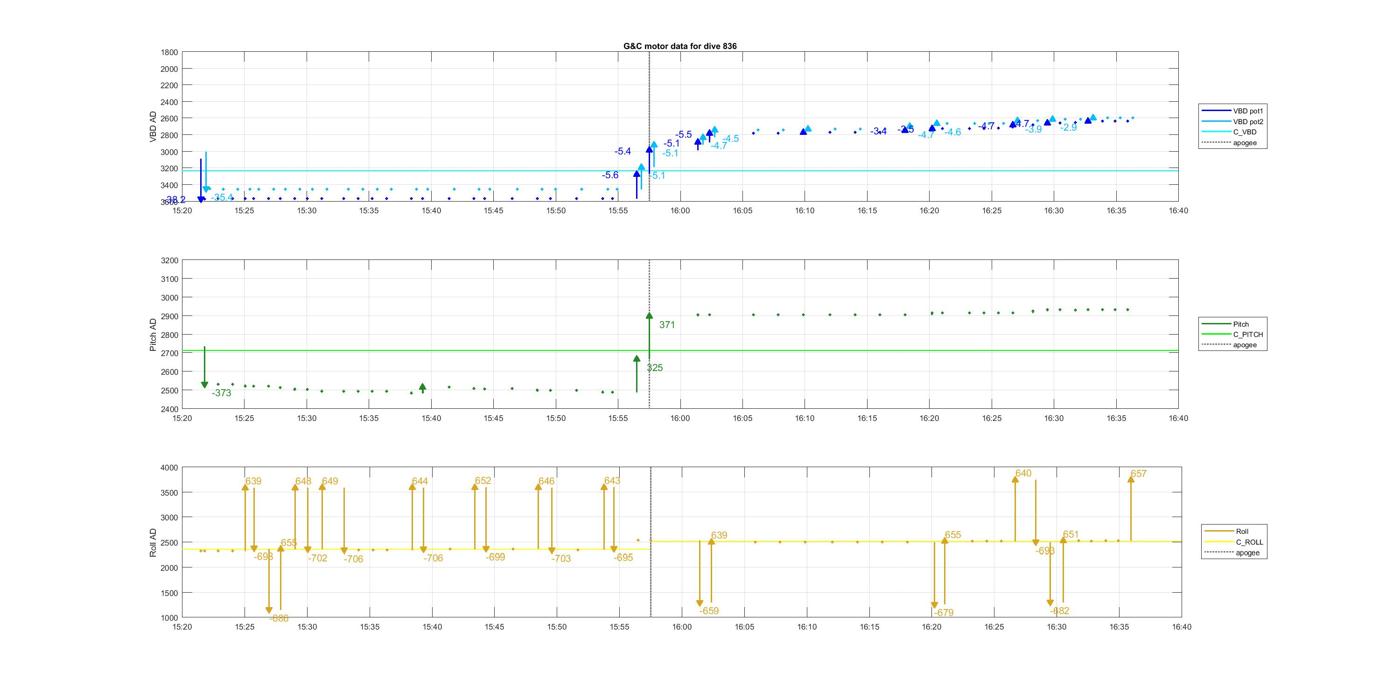The height and width of the screenshot is (693, 1400).
Task: Click the '651' roll move label
Action: click(x=1071, y=535)
